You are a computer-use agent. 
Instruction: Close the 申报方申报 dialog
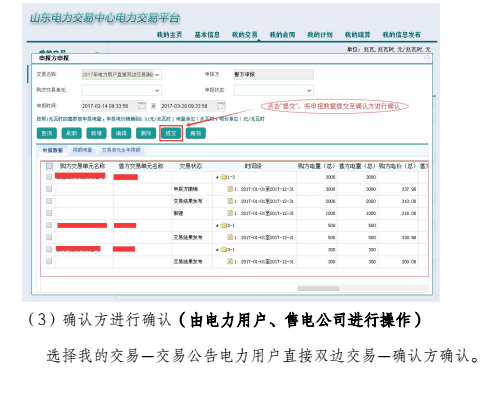click(427, 58)
